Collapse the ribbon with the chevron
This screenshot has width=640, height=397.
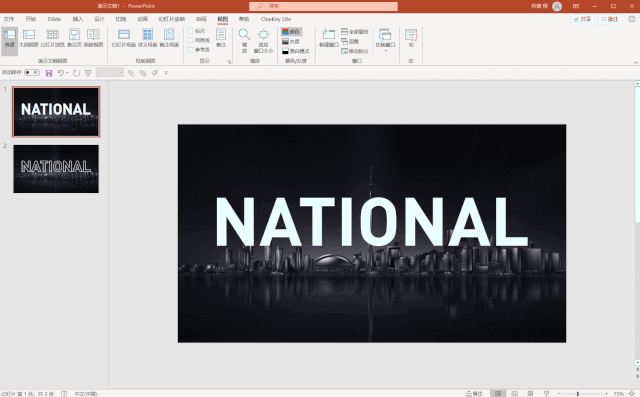coord(636,62)
